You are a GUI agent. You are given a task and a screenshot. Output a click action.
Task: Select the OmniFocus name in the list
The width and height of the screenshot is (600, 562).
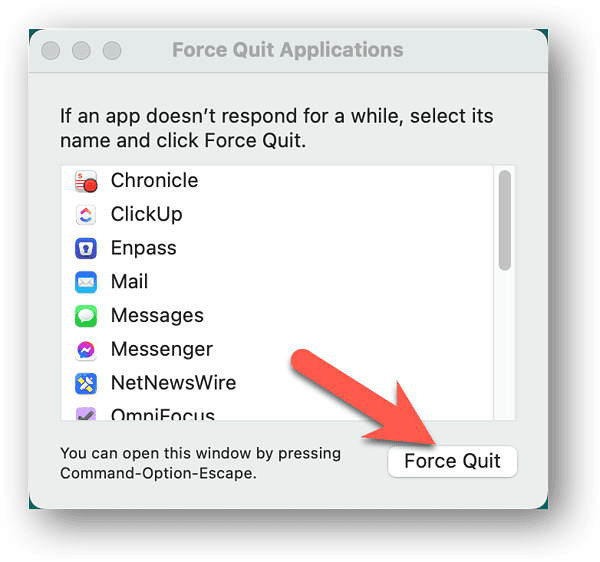pos(162,414)
